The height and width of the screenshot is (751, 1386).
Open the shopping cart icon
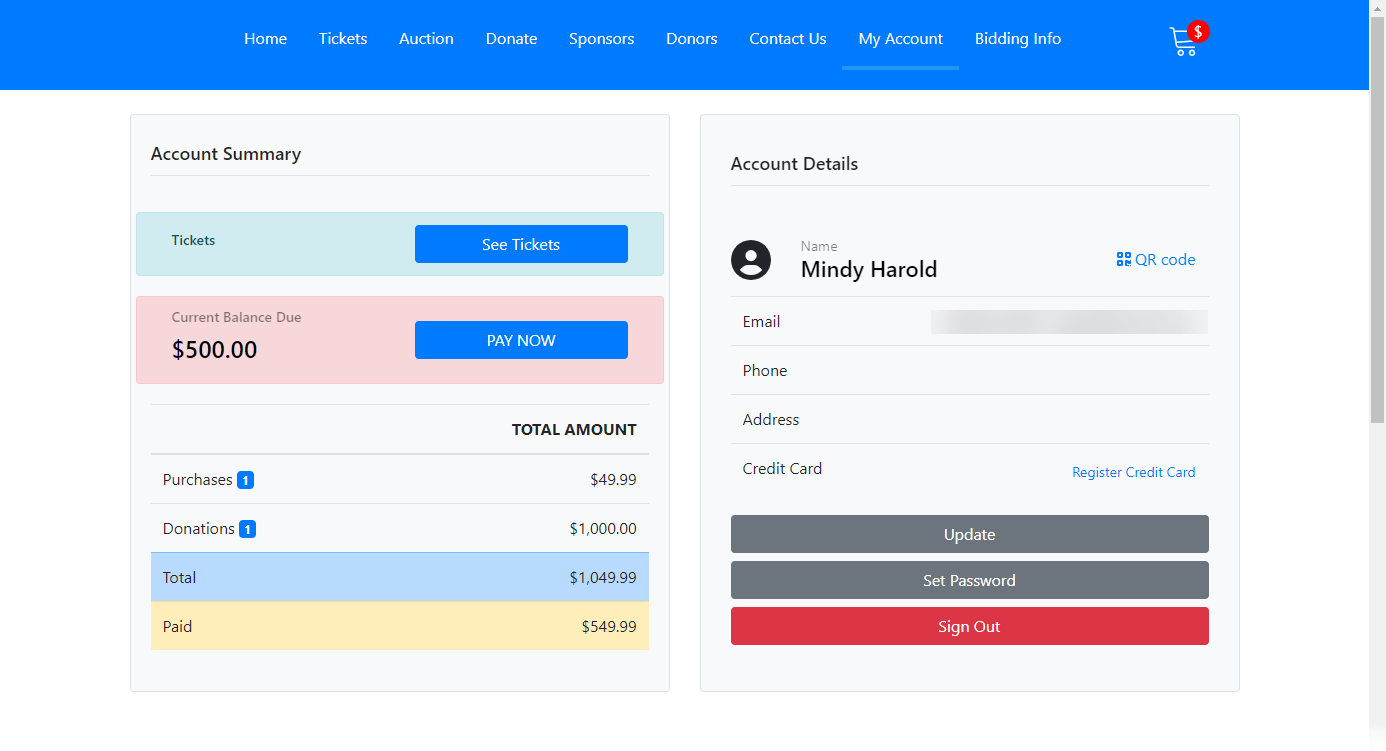[x=1185, y=41]
